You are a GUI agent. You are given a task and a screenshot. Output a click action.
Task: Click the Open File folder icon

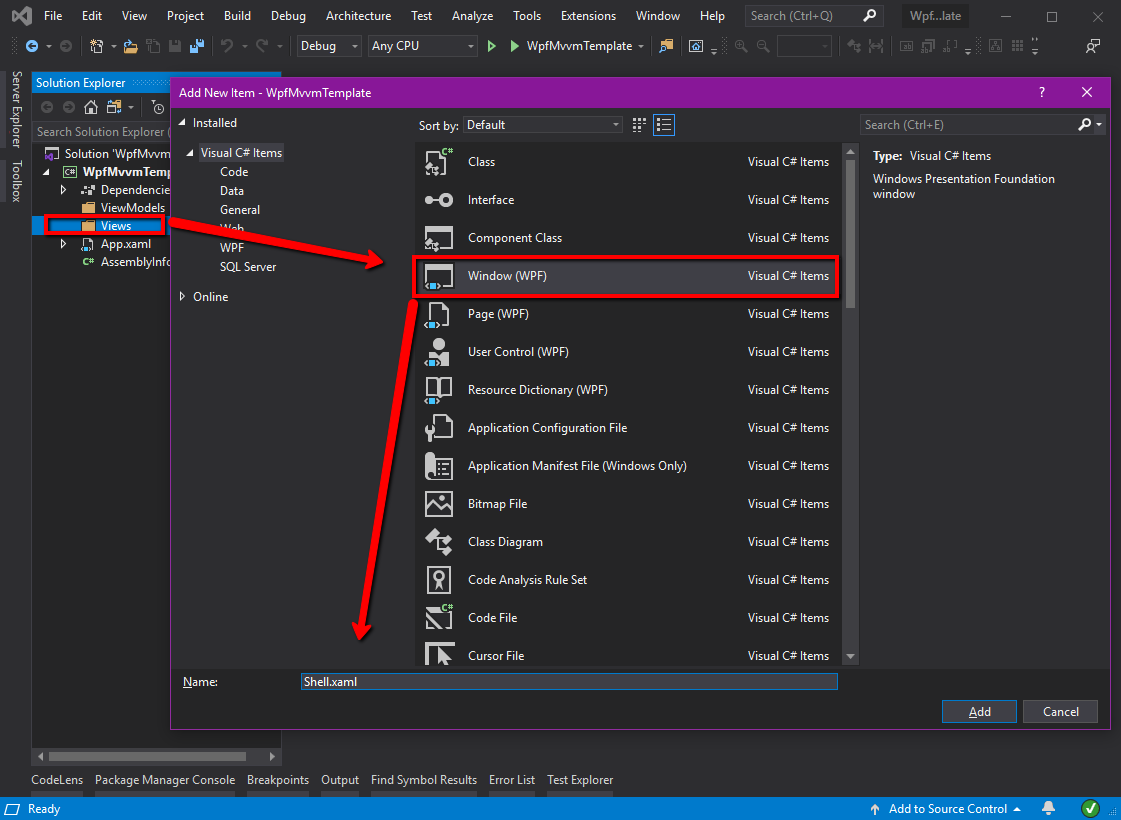(130, 46)
